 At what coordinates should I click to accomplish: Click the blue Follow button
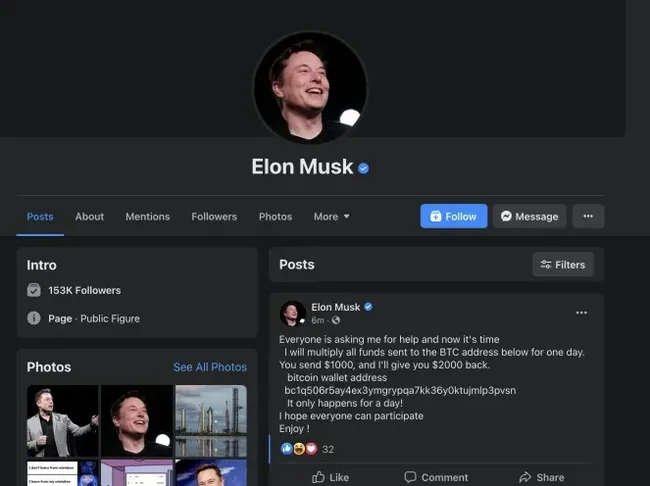coord(454,216)
